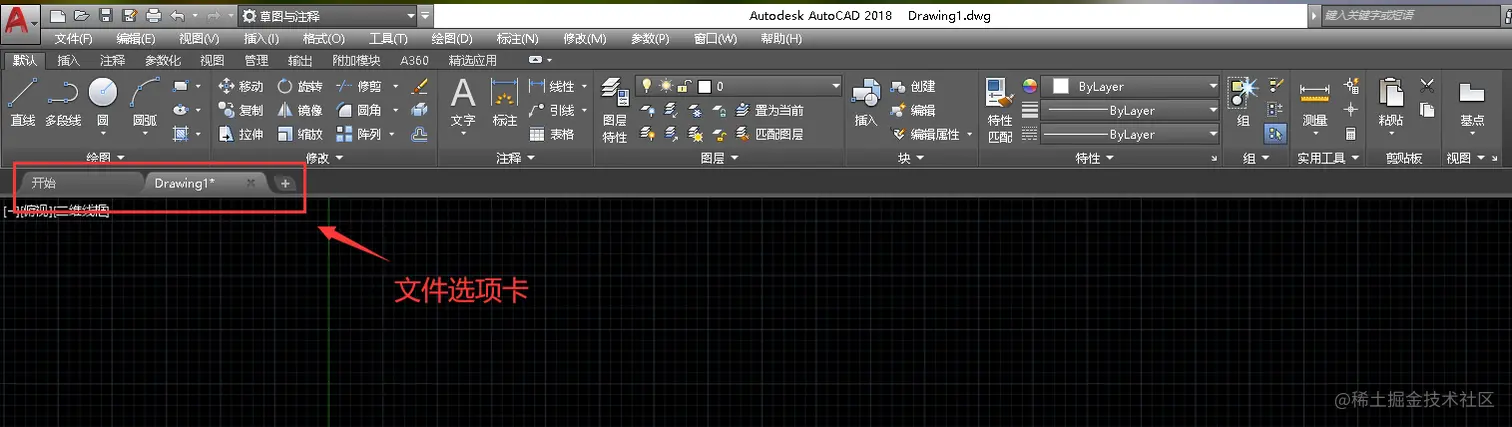Toggle layer on/off lightbulb icon
This screenshot has height=427, width=1512.
[x=647, y=86]
